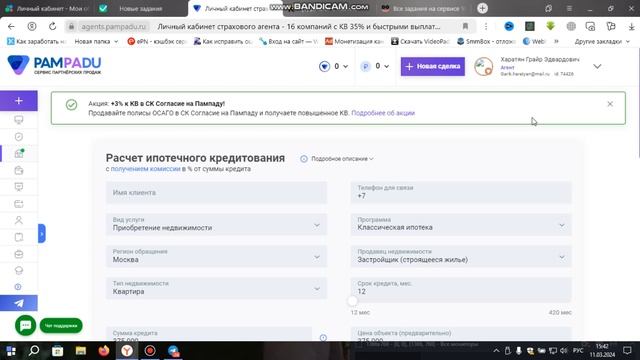Open Тип недвижимости dropdown
Screen dimensions: 640x360
pos(216,288)
